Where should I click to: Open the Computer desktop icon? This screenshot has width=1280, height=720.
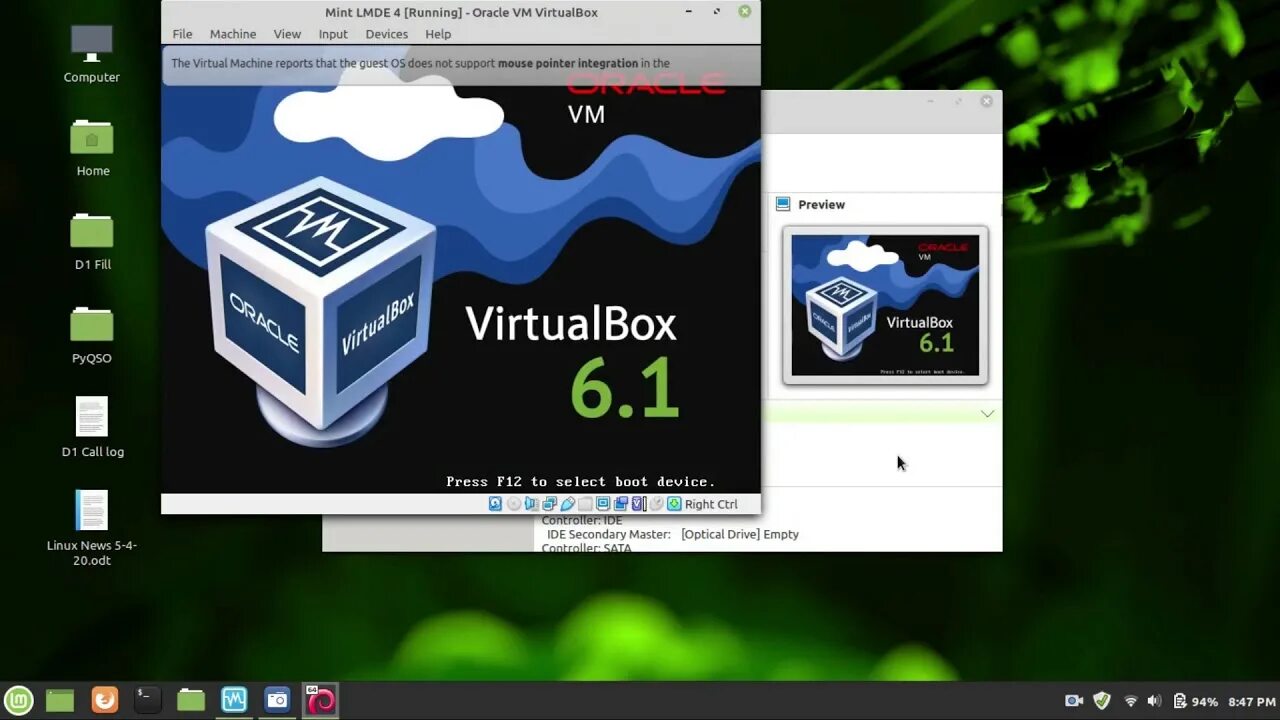92,54
